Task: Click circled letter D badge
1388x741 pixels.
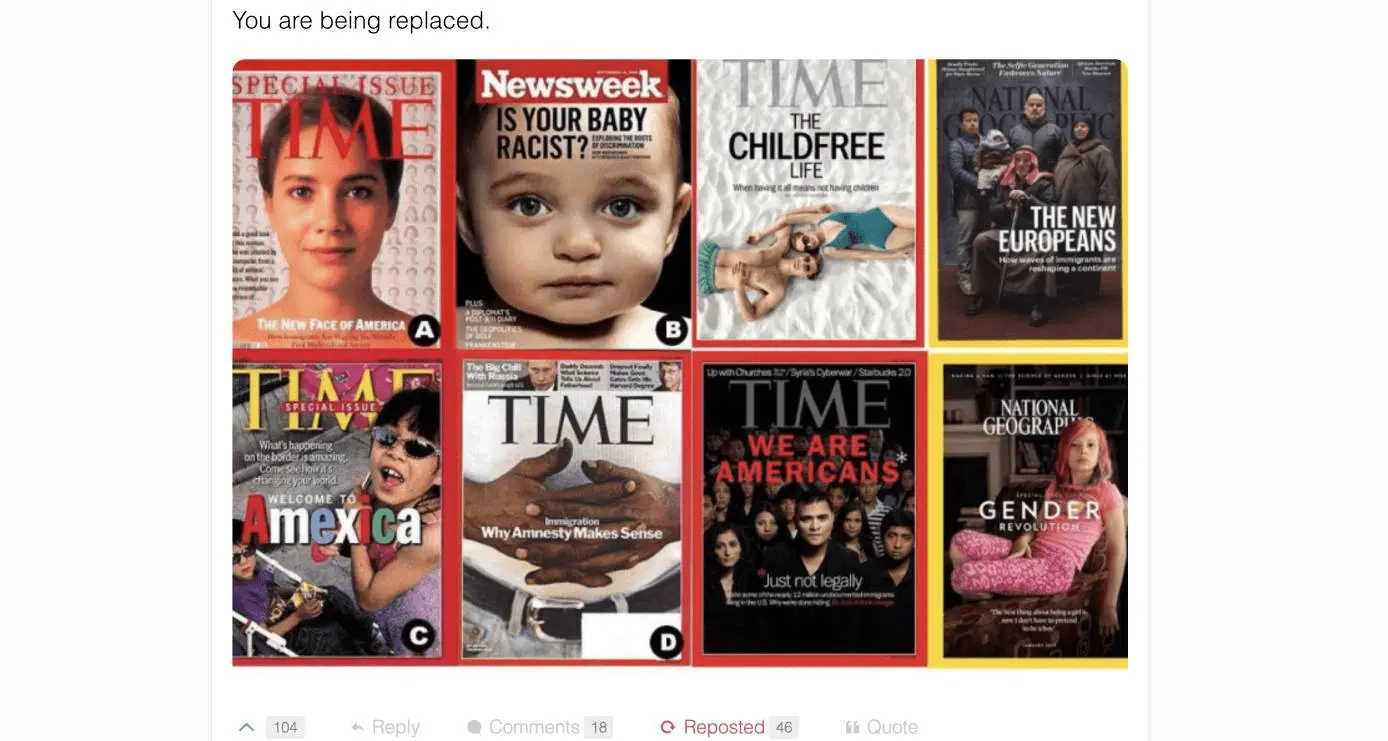Action: tap(667, 643)
